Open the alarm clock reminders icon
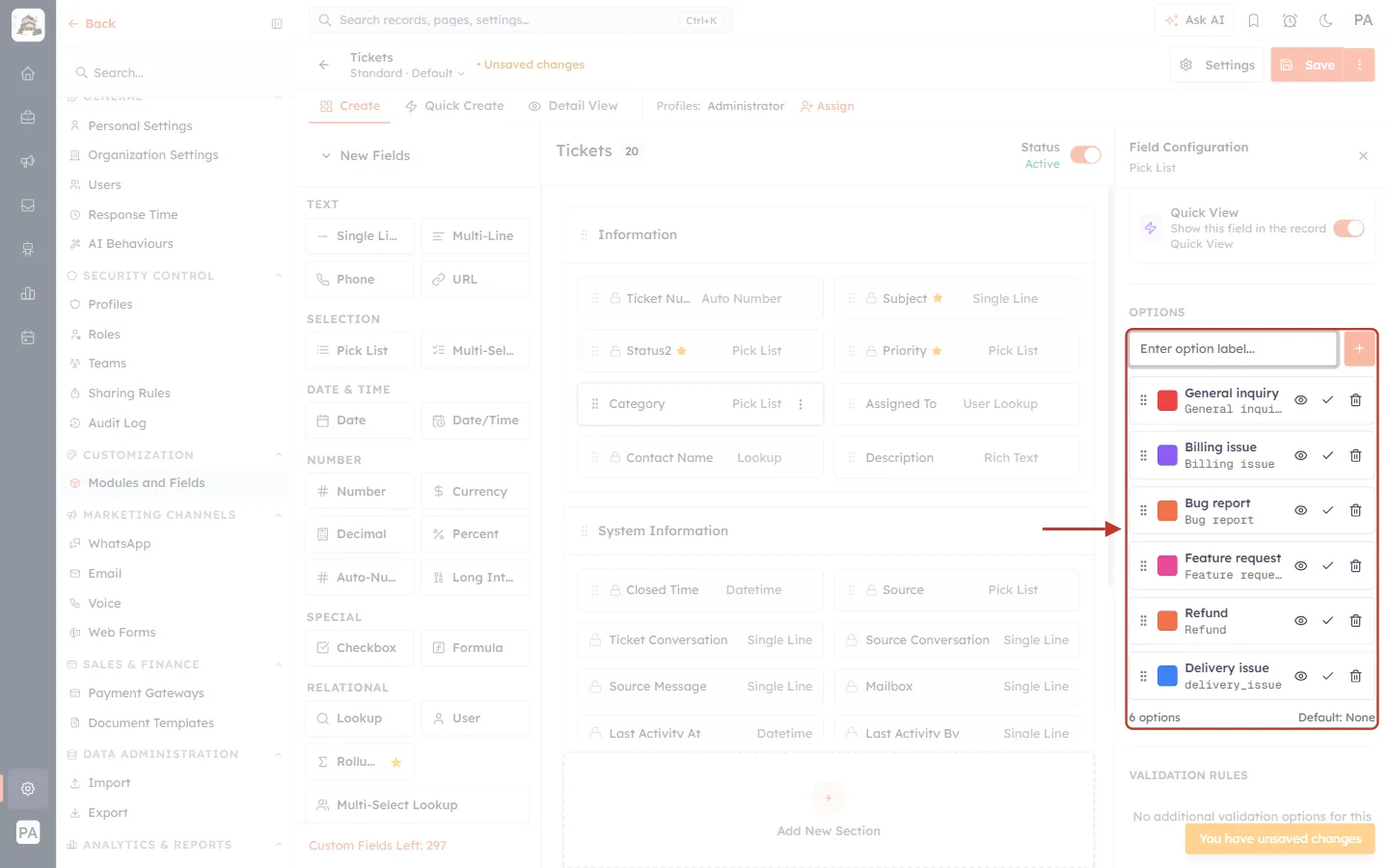 (1290, 20)
